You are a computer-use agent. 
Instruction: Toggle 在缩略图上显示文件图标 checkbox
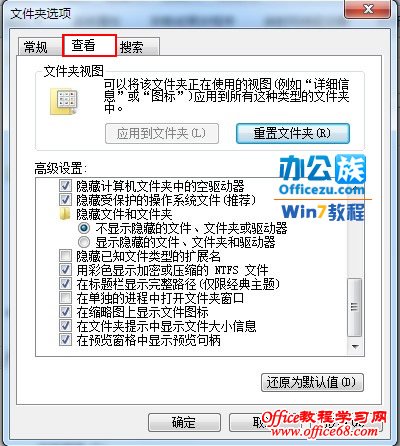pos(65,312)
